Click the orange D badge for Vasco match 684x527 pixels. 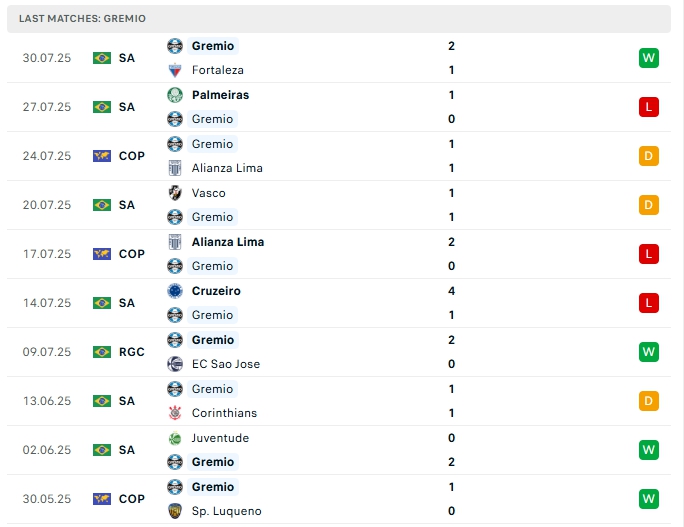pyautogui.click(x=649, y=205)
